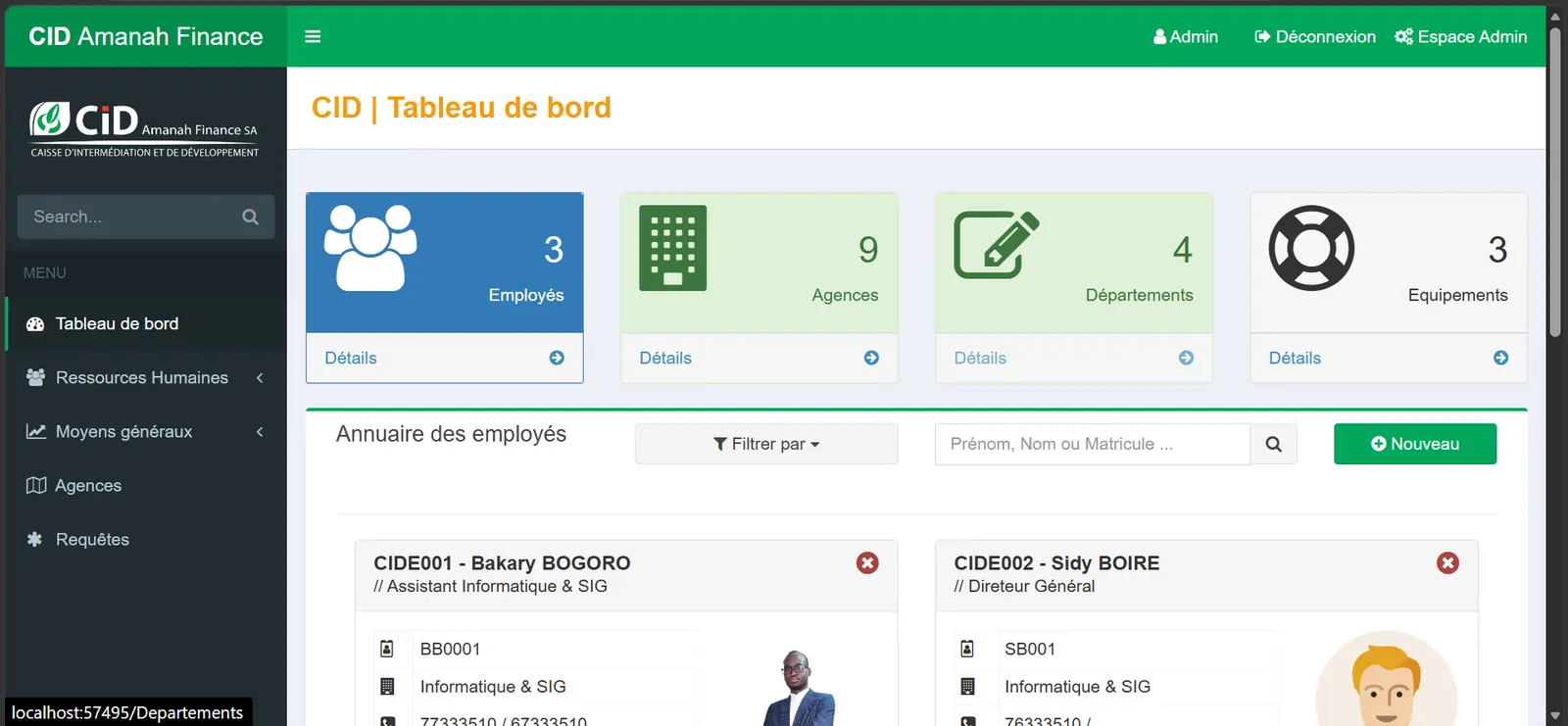1568x726 pixels.
Task: Open Ressources Humaines menu item
Action: click(145, 377)
